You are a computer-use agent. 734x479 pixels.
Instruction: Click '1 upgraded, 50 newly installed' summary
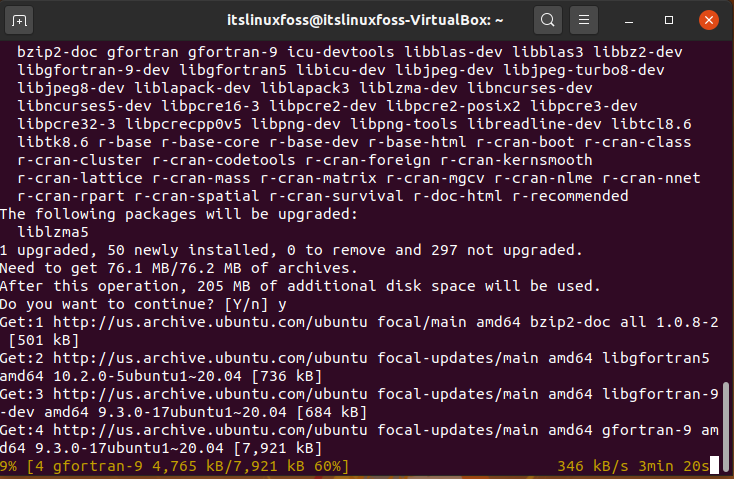coord(139,250)
